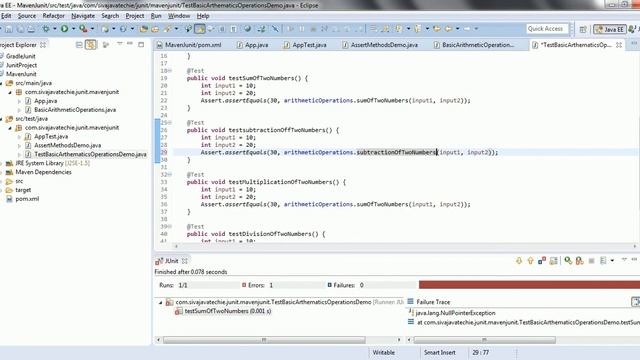The height and width of the screenshot is (360, 640).
Task: Click the Open Type toolbar icon
Action: 143,29
